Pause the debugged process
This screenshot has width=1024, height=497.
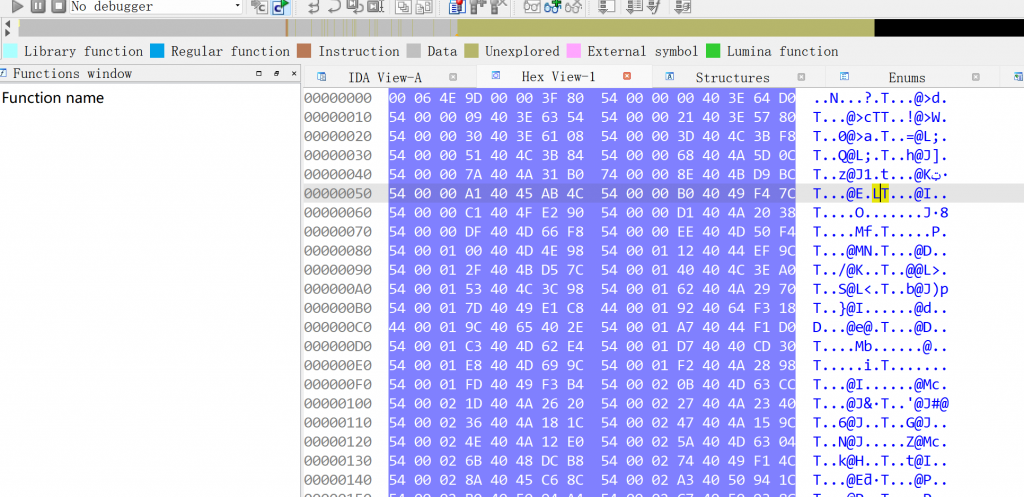38,6
